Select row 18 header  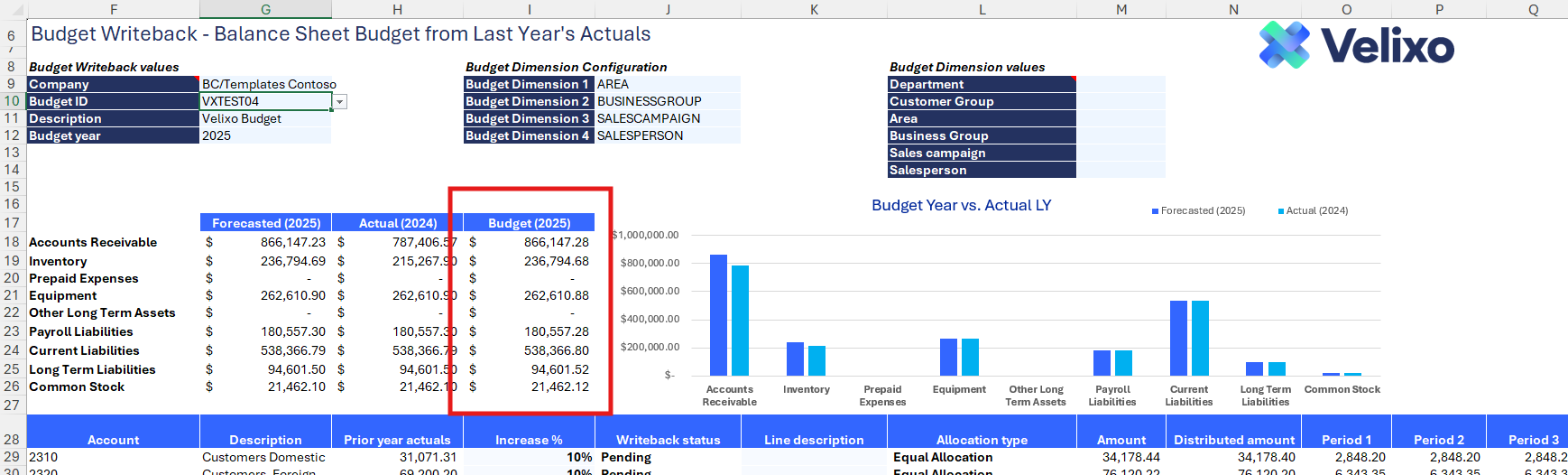[x=12, y=242]
